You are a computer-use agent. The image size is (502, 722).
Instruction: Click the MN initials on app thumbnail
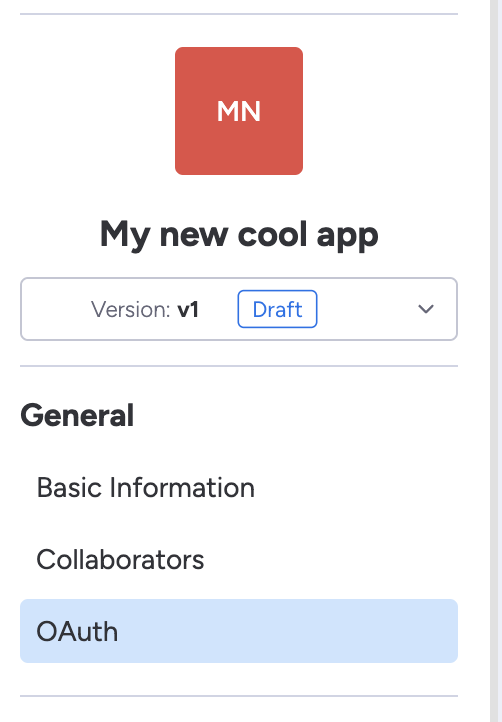click(239, 111)
